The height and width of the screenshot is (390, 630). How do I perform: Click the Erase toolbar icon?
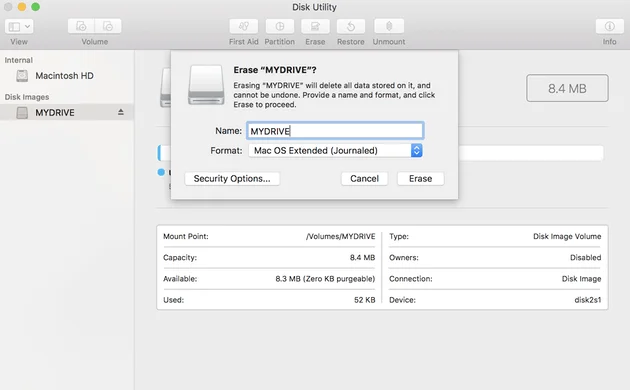point(315,27)
